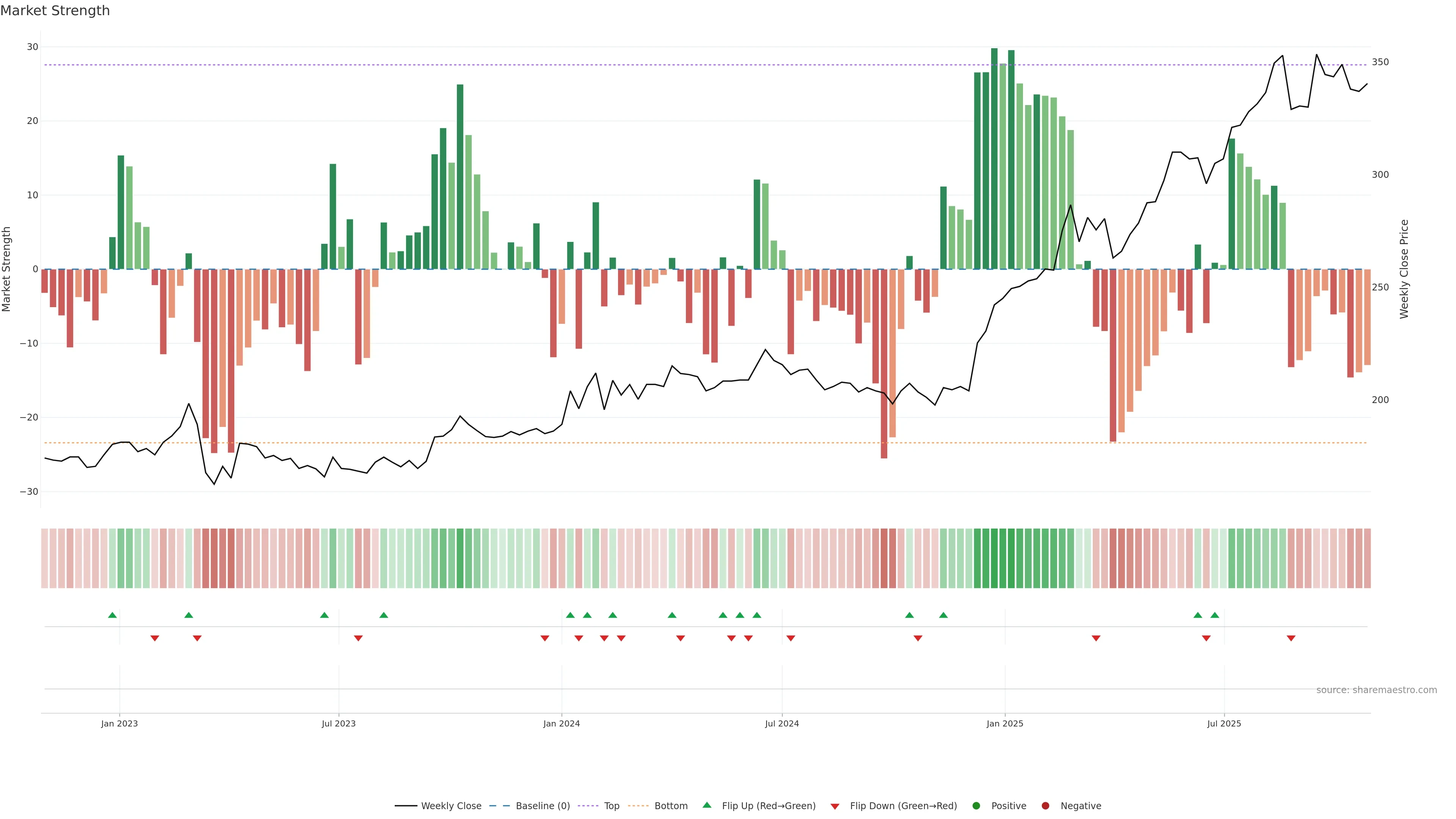Click the Baseline (0) legend dash icon

coord(499,806)
